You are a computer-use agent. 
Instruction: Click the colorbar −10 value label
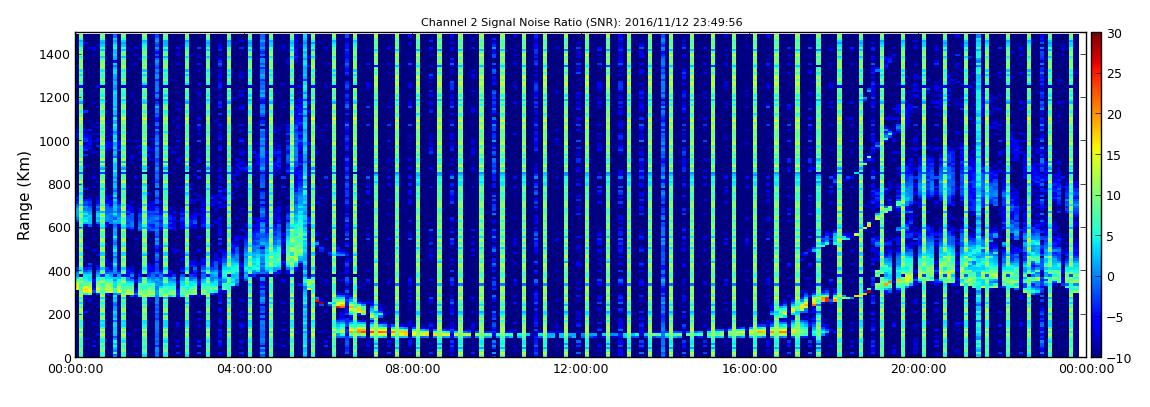pos(1116,357)
